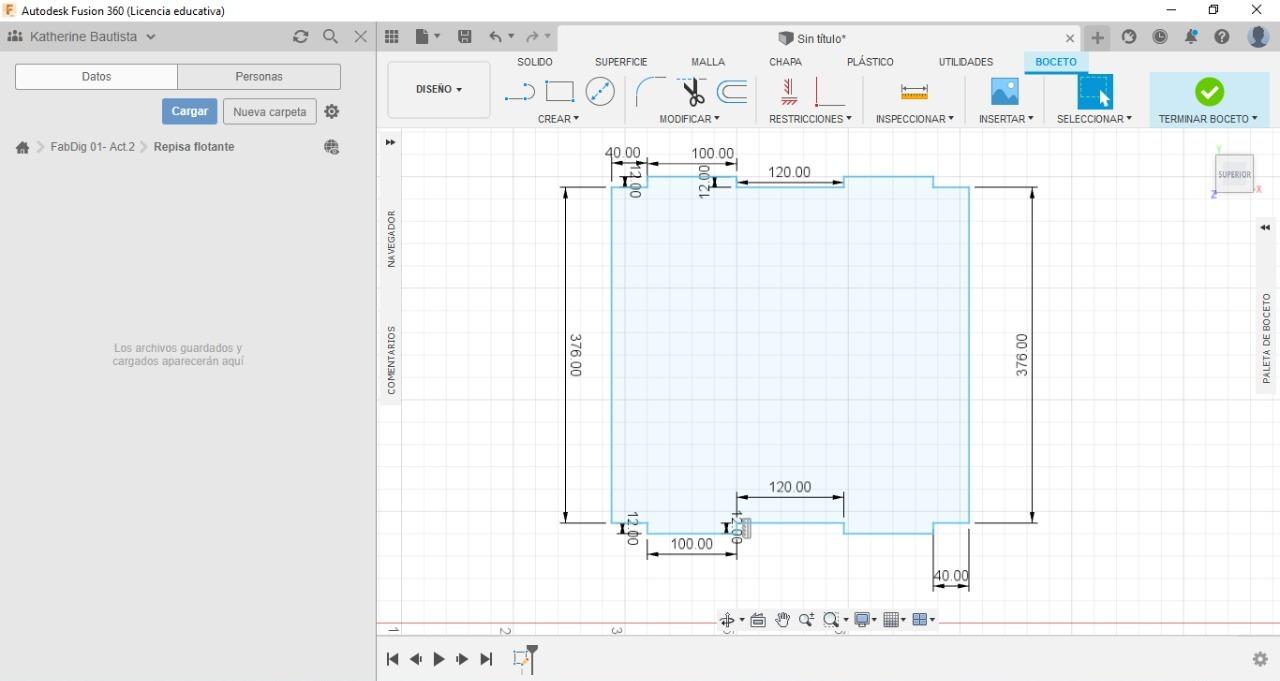Activate the window Select tool icon
1280x681 pixels.
click(1095, 92)
